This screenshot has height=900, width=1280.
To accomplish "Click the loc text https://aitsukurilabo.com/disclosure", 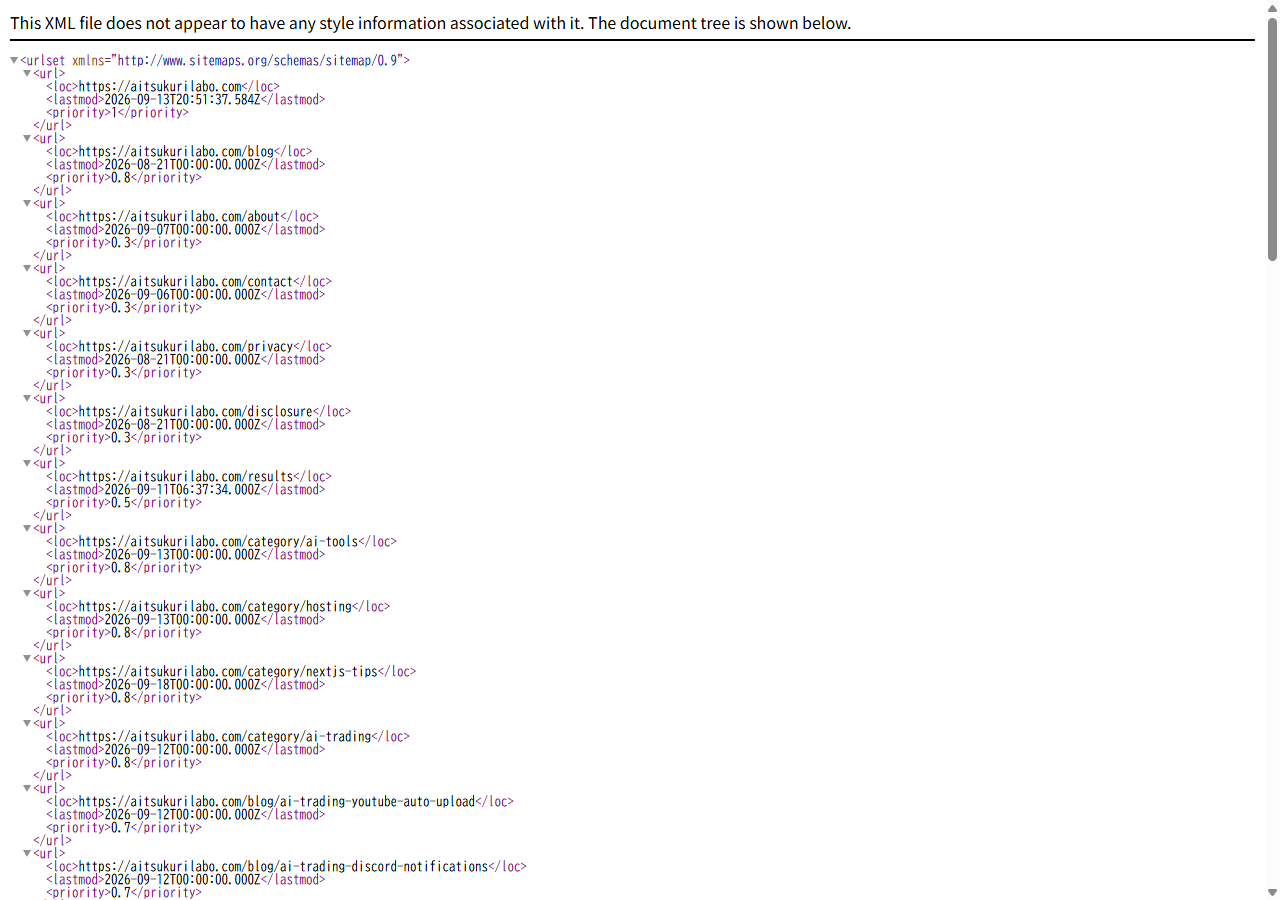I will point(196,412).
